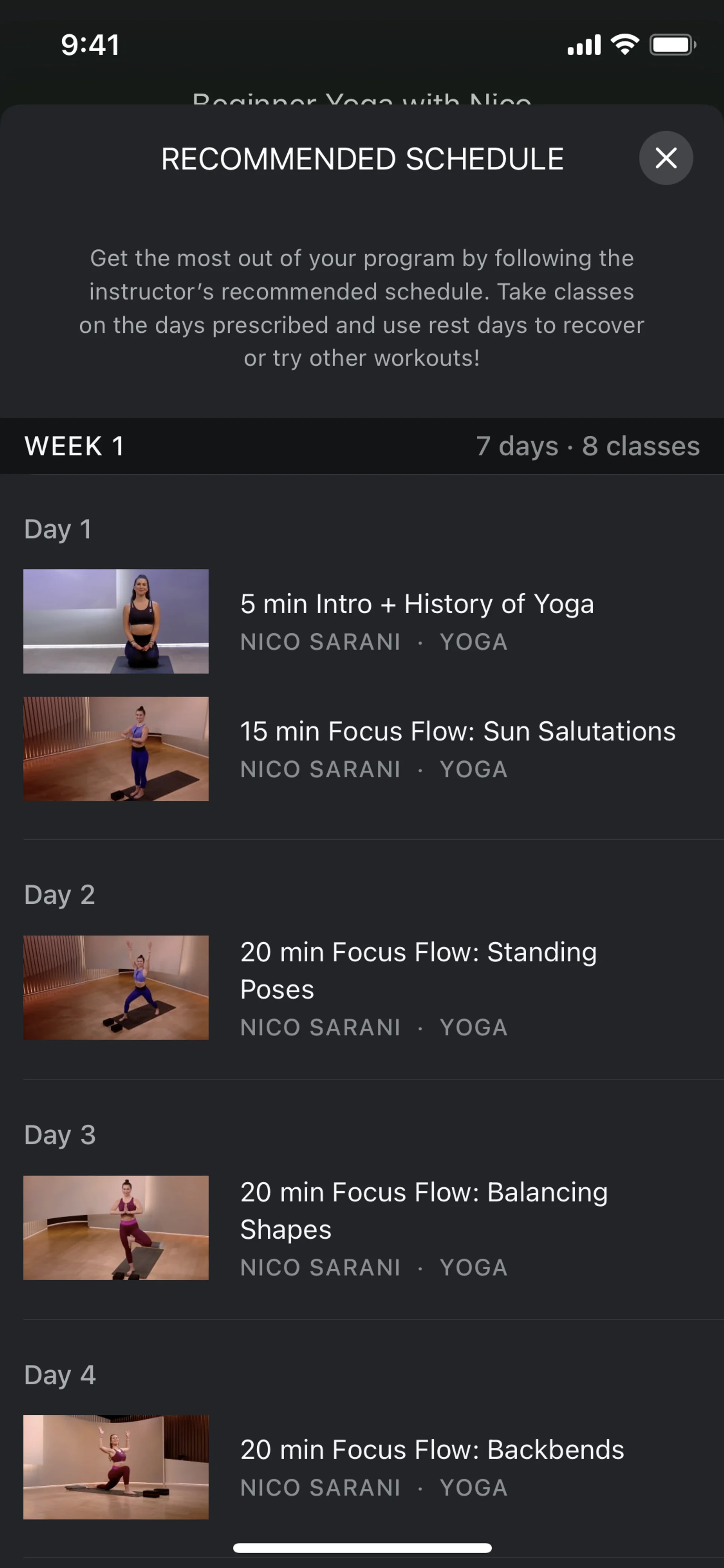Select the Balancing Shapes class thumbnail

[116, 1227]
